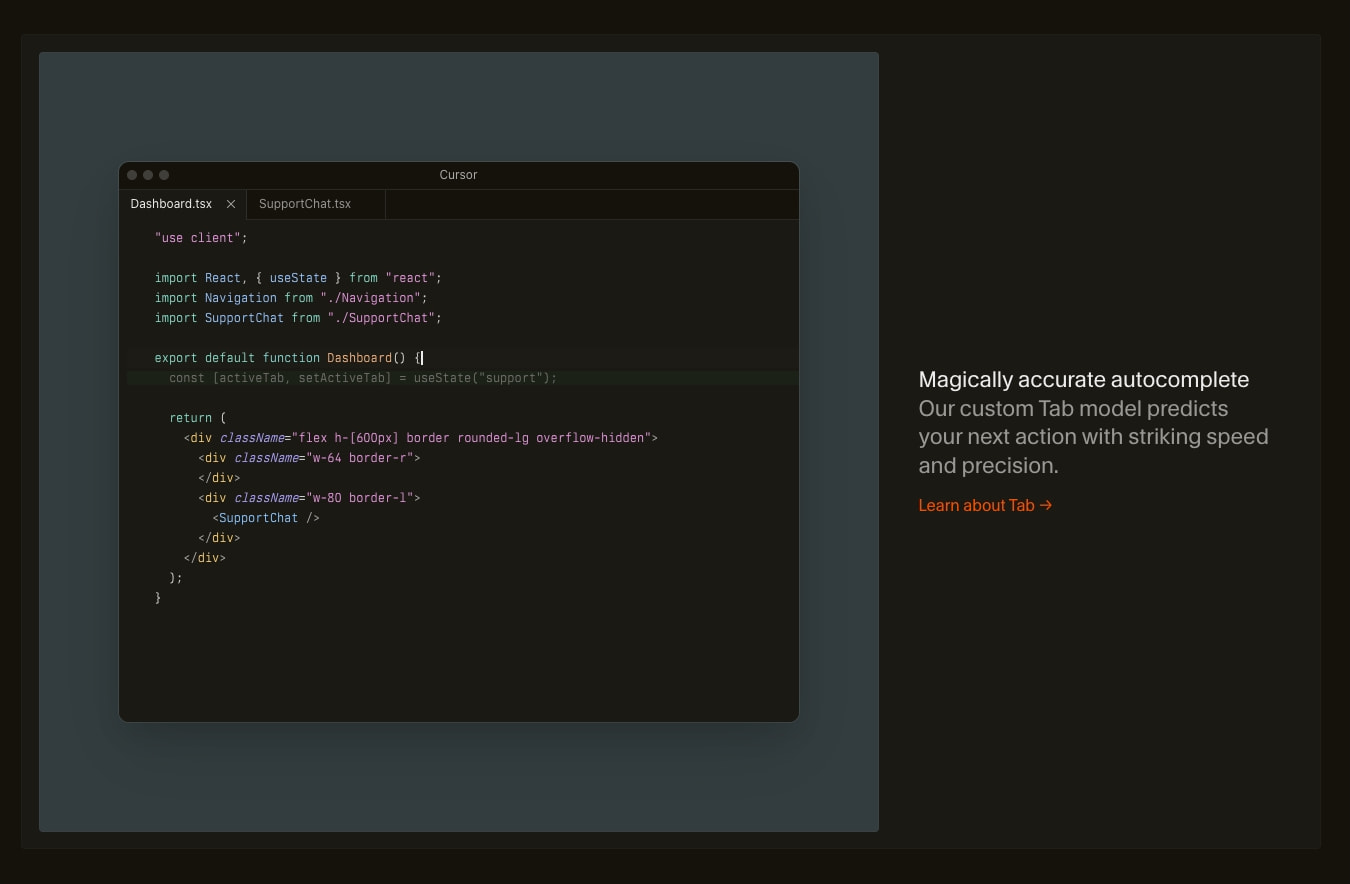Click the red close window dot
This screenshot has height=884, width=1350.
pos(132,175)
